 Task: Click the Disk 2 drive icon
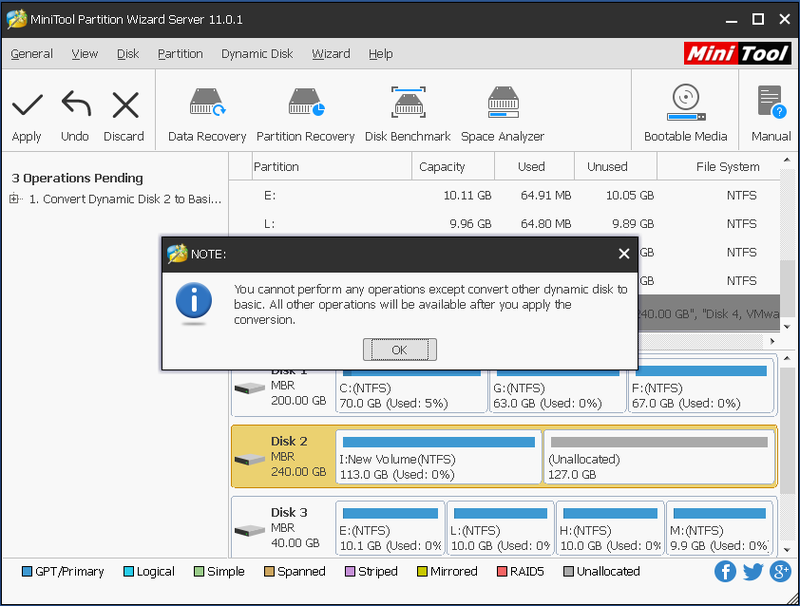(249, 460)
